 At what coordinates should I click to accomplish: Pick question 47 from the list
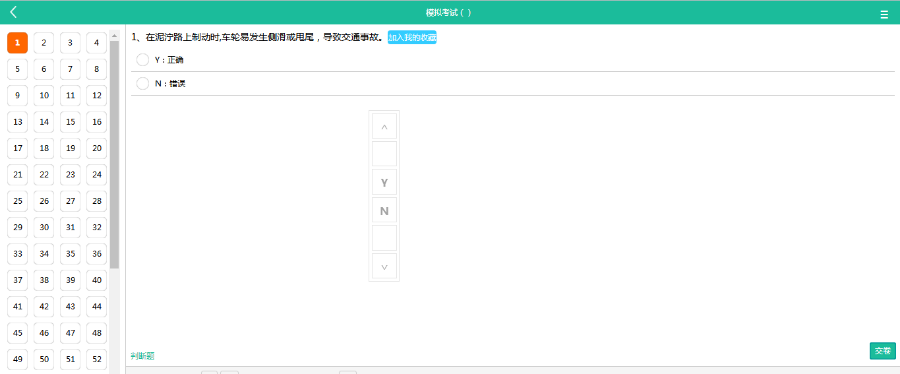[70, 333]
